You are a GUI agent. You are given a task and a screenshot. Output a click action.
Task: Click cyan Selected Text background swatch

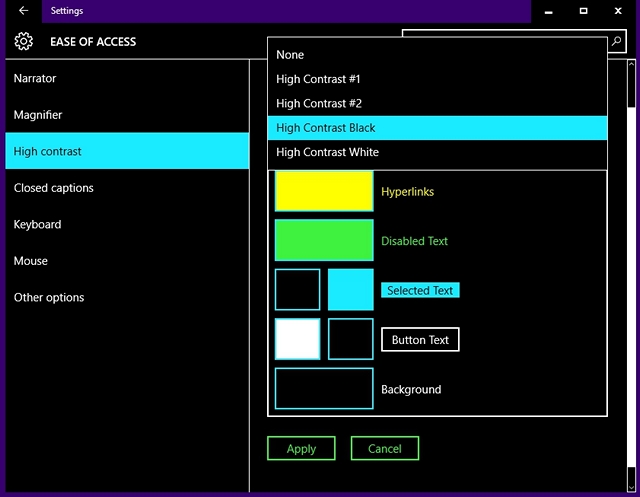coord(351,290)
